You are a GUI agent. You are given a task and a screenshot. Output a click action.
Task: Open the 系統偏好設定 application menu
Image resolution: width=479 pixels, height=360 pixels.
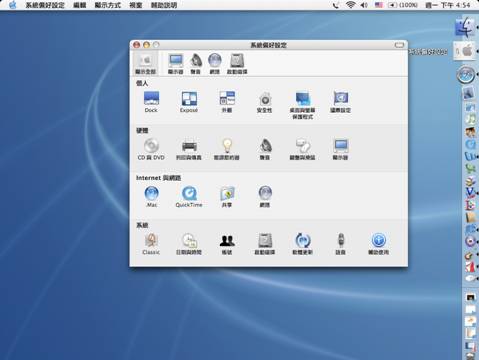coord(45,5)
